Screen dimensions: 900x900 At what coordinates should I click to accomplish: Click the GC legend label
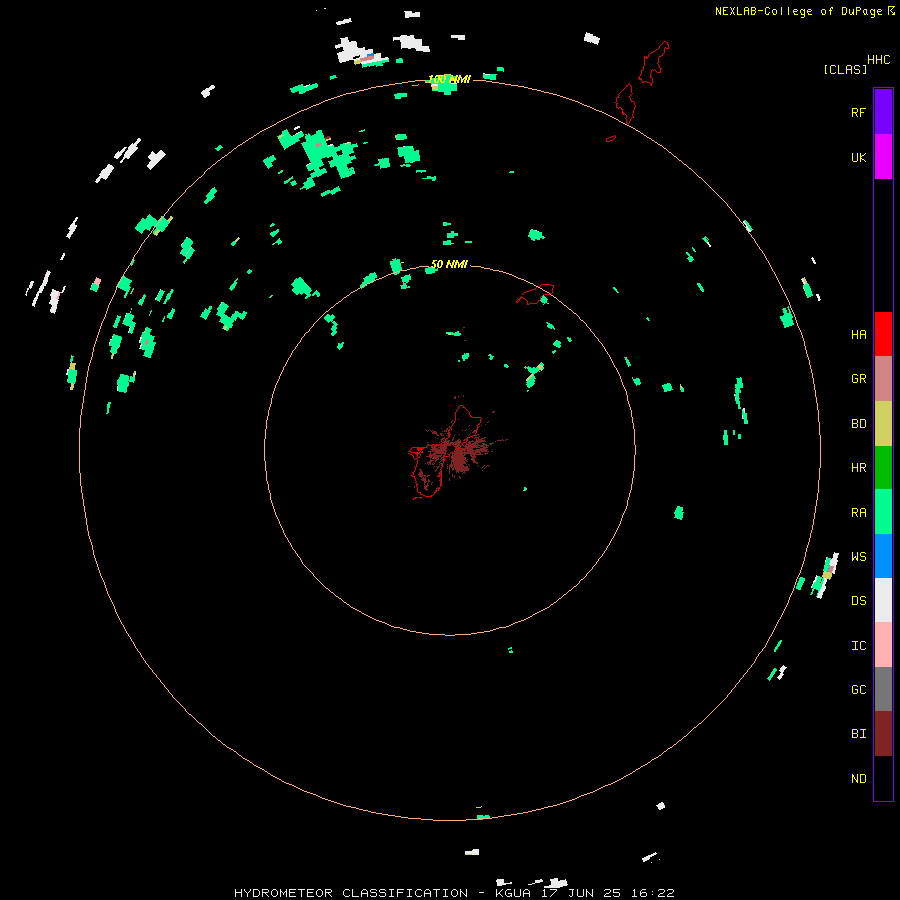tap(859, 689)
